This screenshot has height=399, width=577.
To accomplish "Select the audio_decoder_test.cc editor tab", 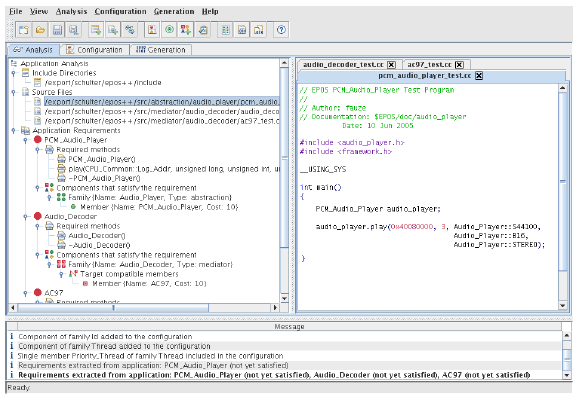I will (x=343, y=65).
